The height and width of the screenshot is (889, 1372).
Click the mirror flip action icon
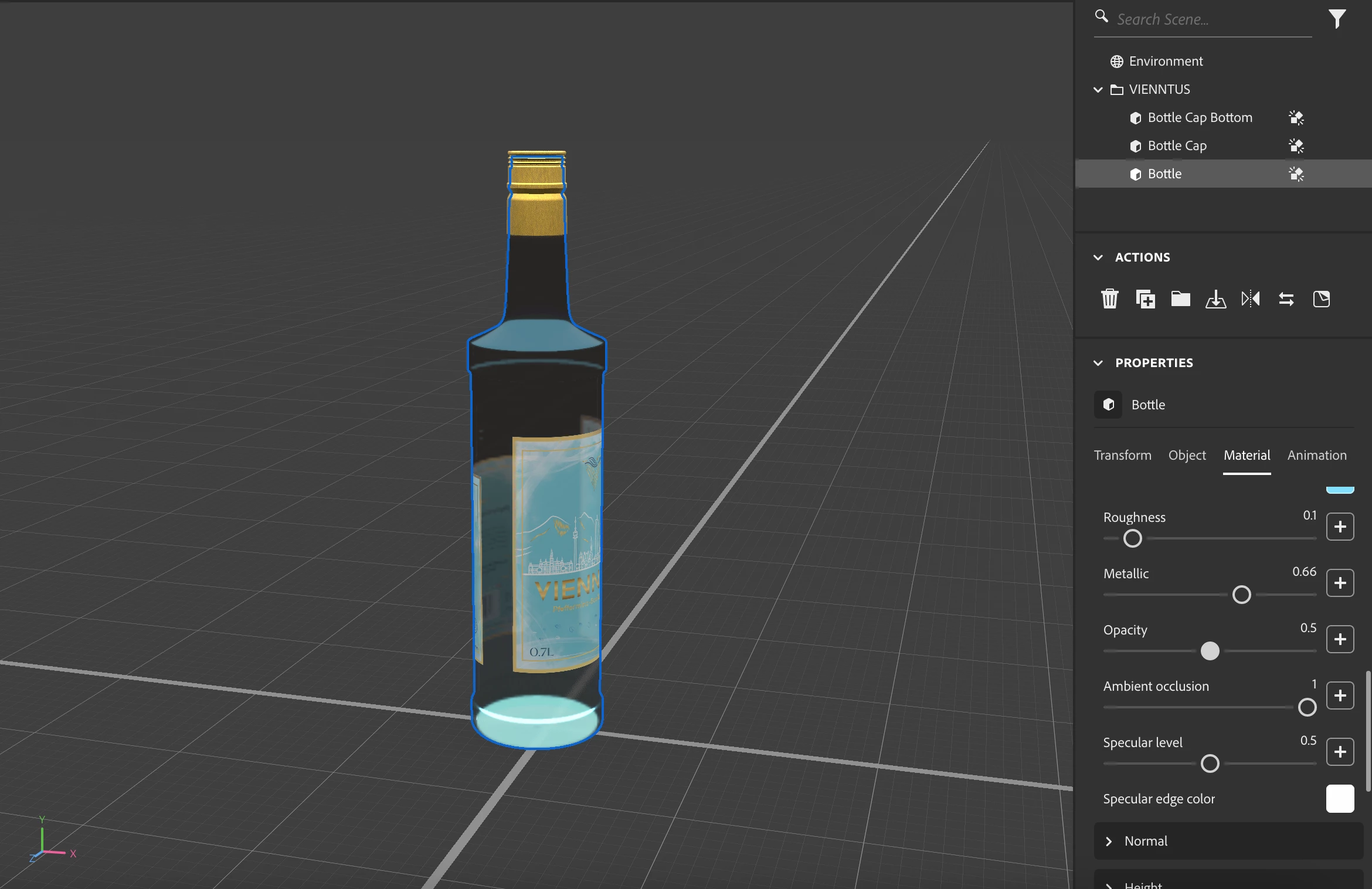pyautogui.click(x=1251, y=299)
